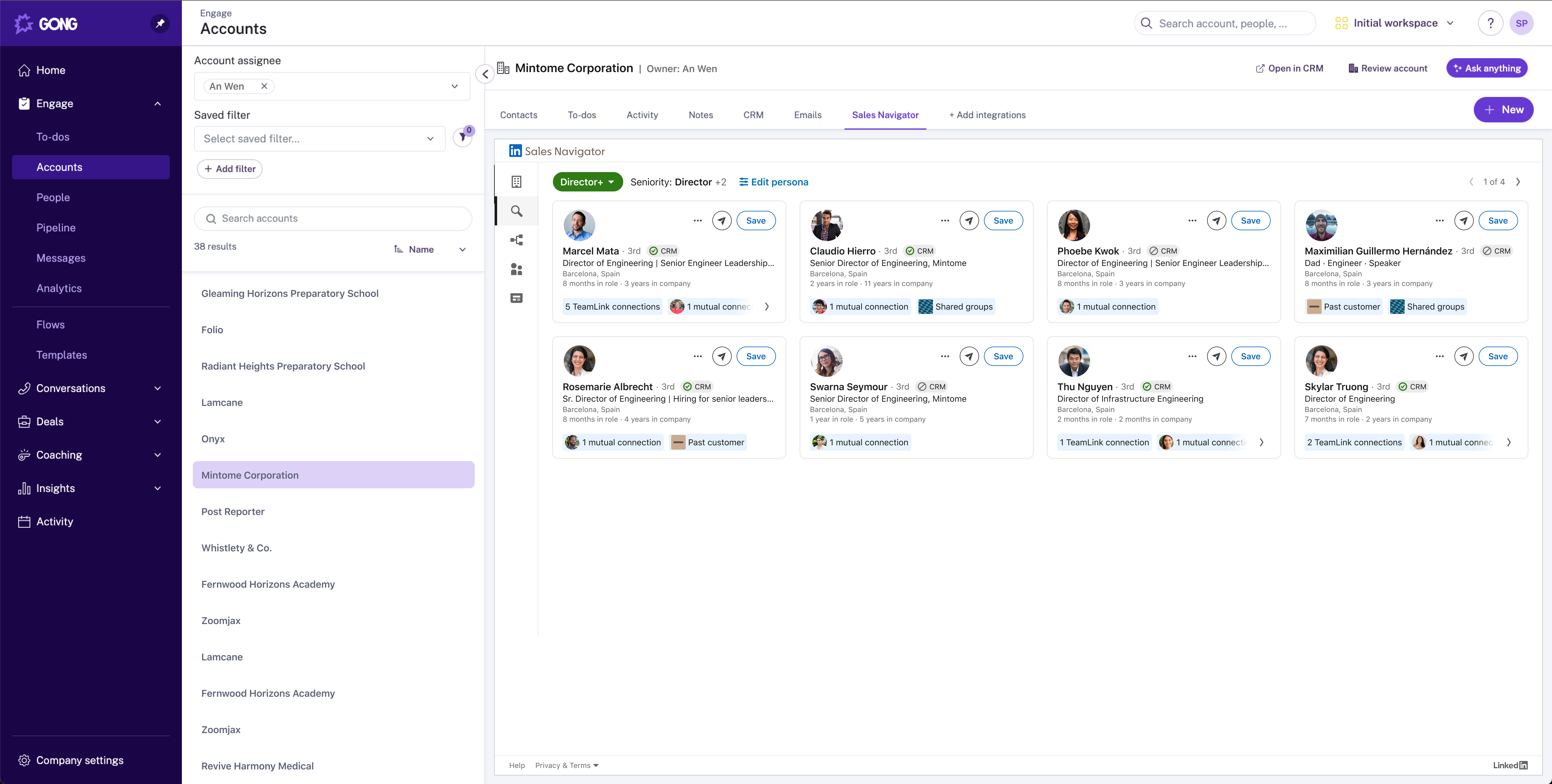1552x784 pixels.
Task: Send message to Skylar Truong
Action: pyautogui.click(x=1463, y=356)
